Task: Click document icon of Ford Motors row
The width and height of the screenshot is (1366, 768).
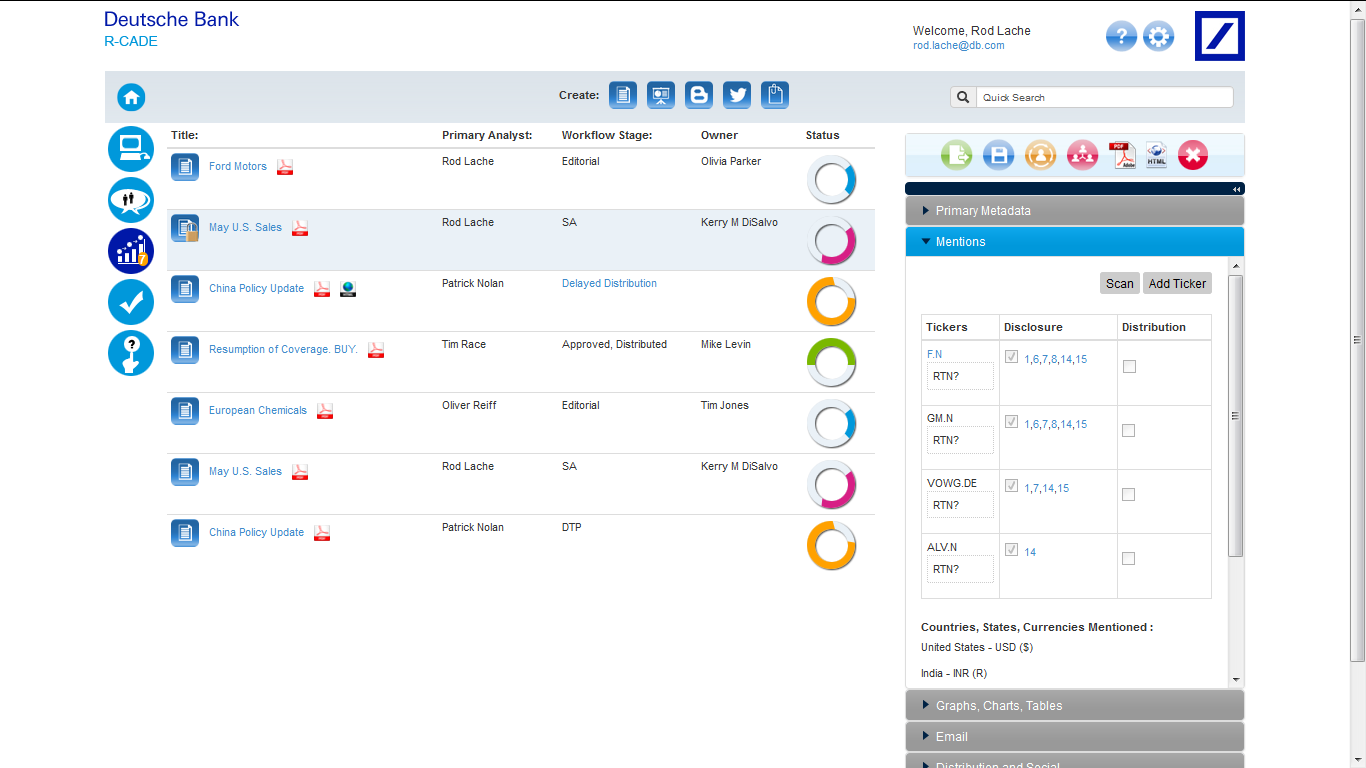Action: pos(185,167)
